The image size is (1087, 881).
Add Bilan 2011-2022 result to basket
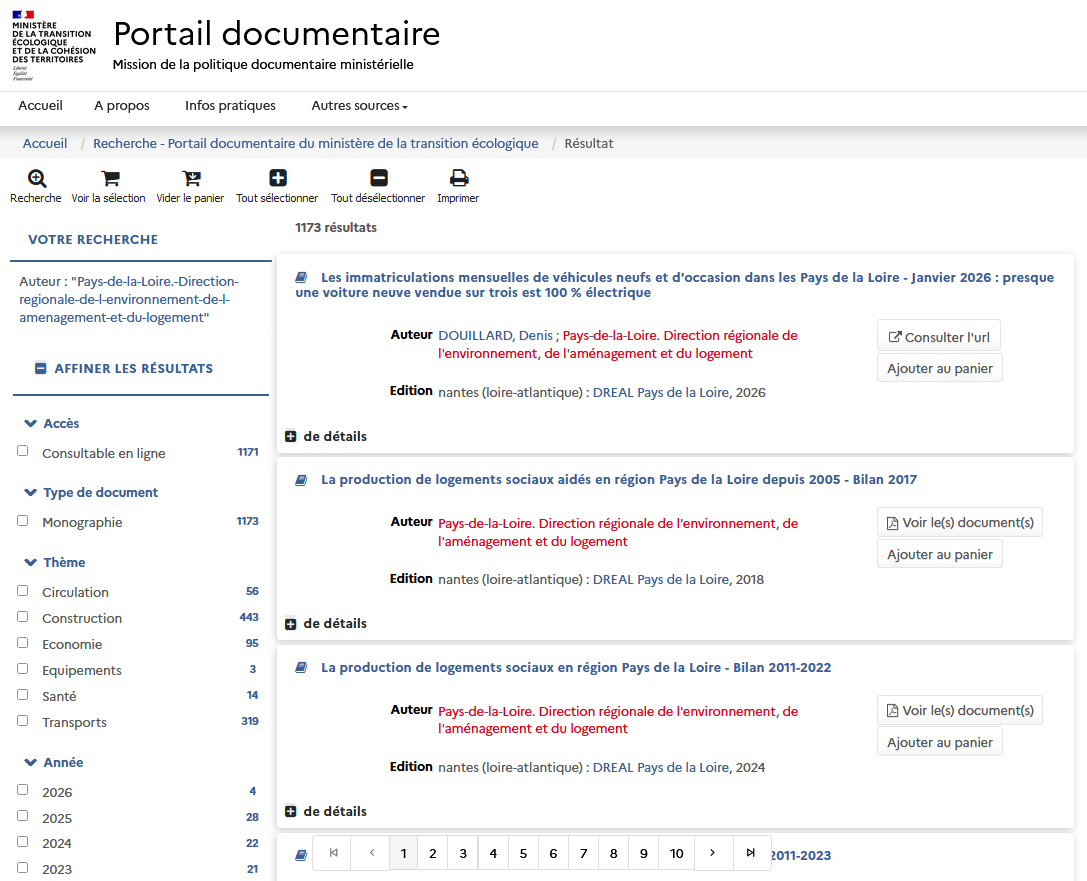[x=939, y=742]
